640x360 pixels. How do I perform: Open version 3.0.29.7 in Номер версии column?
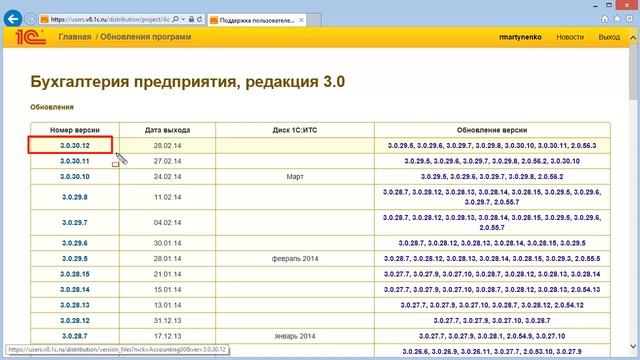(75, 223)
